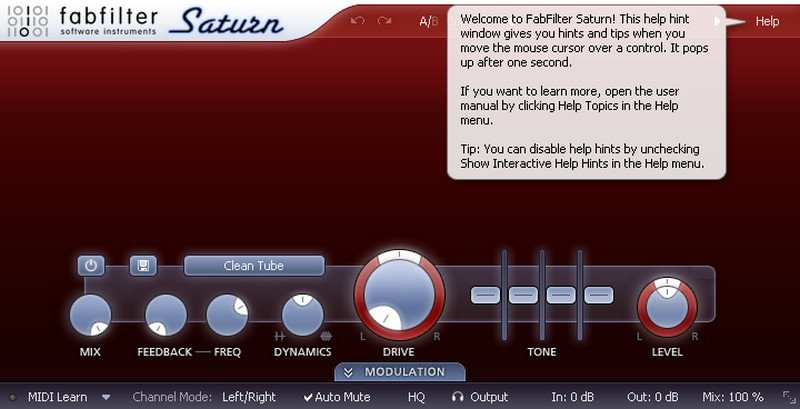Open the Help menu
This screenshot has height=409, width=800.
[x=766, y=21]
